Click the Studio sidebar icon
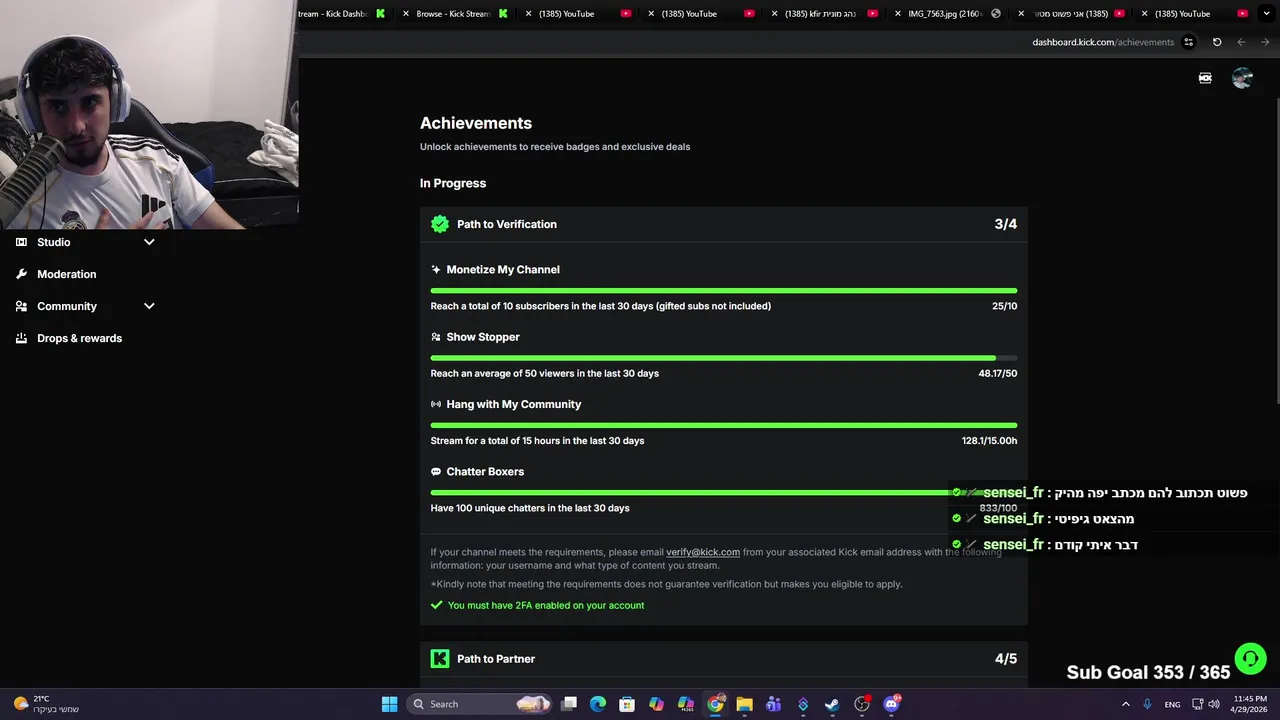 tap(21, 242)
